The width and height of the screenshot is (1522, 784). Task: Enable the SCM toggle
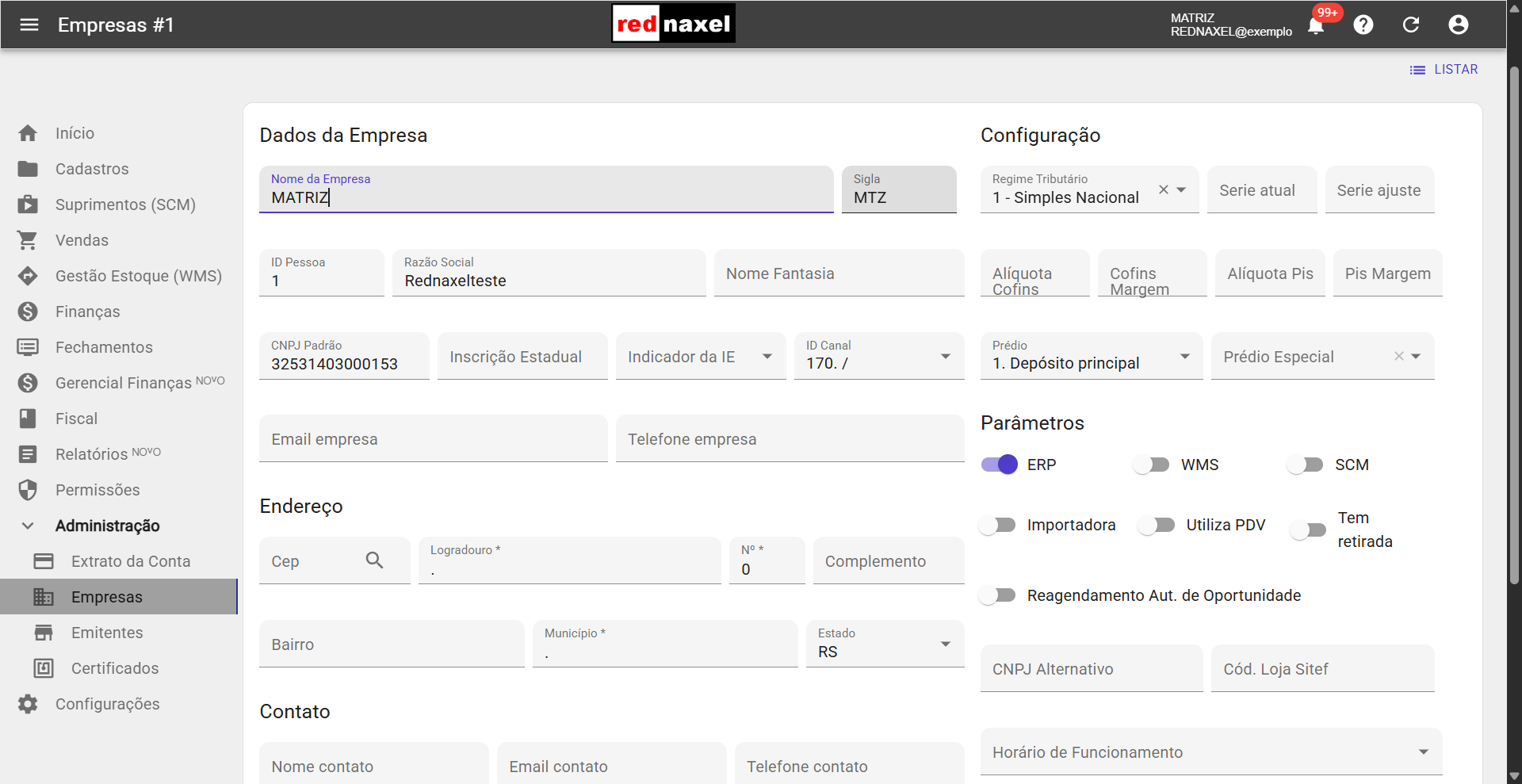click(1306, 465)
